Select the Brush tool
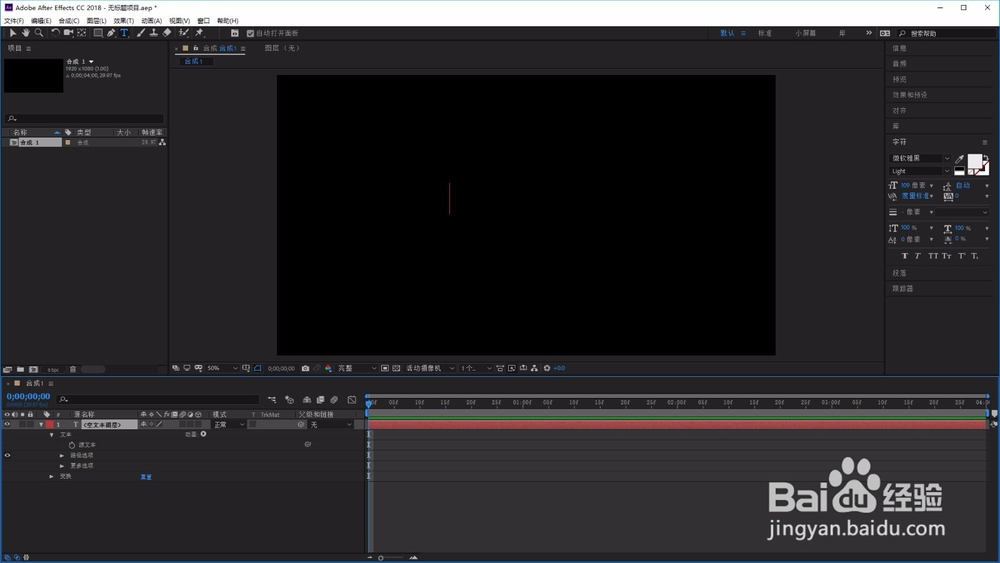The image size is (1000, 563). pyautogui.click(x=140, y=33)
